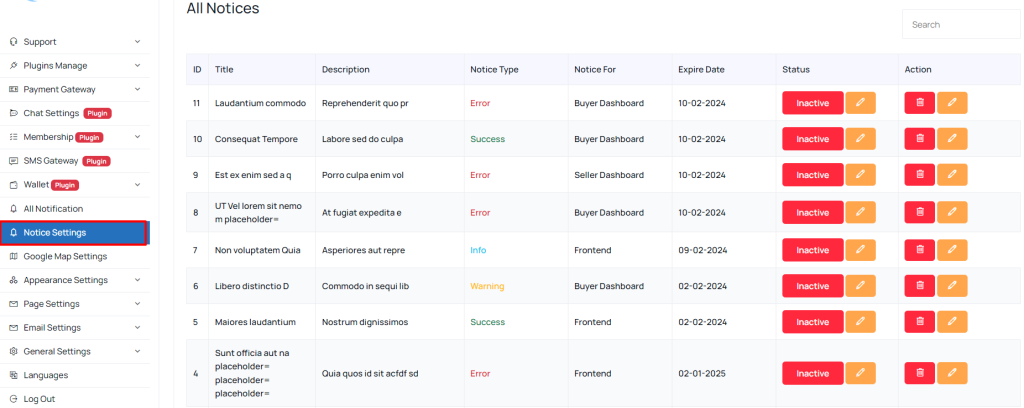Toggle Inactive status for Maiores laudantium
This screenshot has width=1024, height=408.
pyautogui.click(x=812, y=321)
